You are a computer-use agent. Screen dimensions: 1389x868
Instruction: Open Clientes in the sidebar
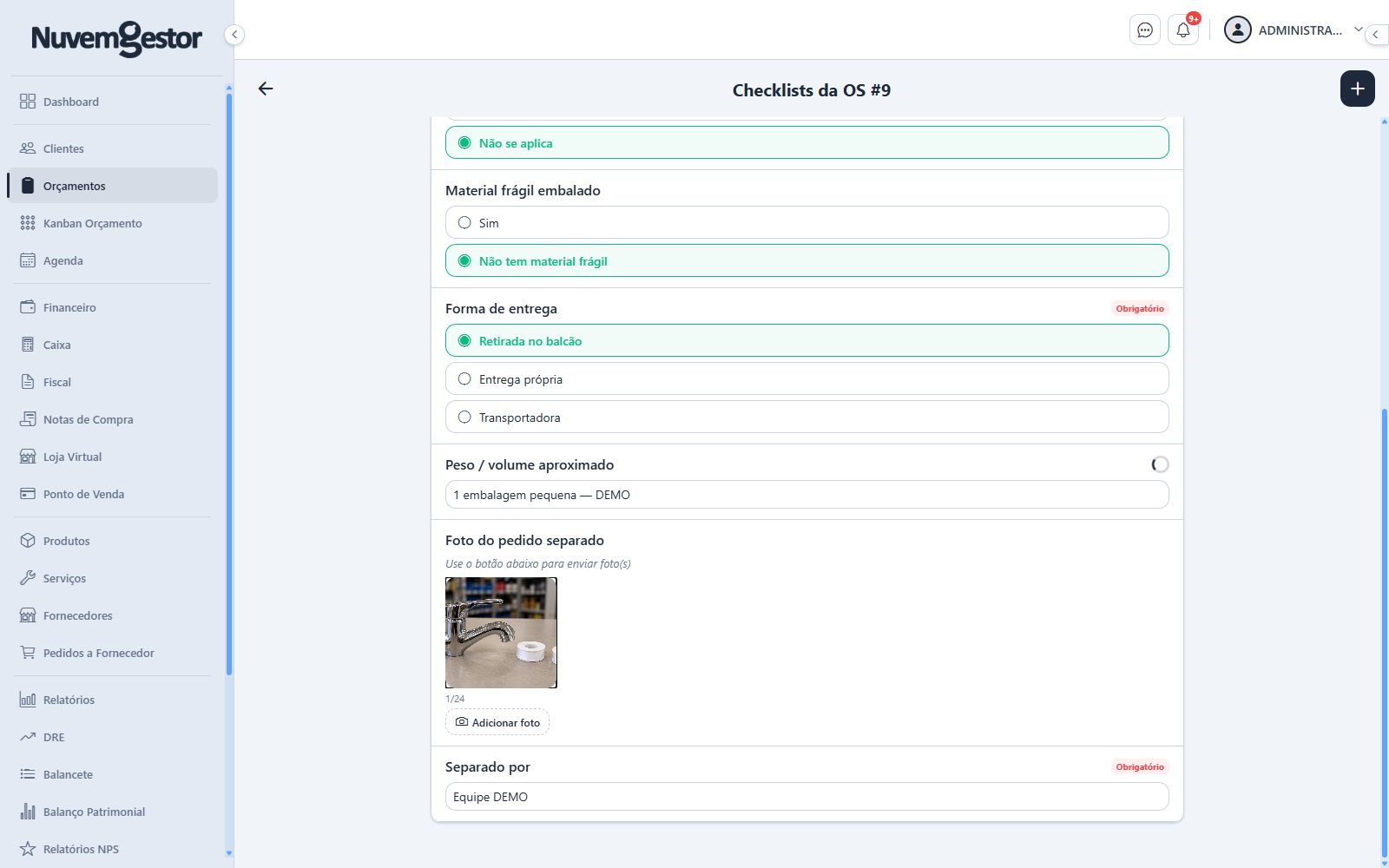(113, 148)
